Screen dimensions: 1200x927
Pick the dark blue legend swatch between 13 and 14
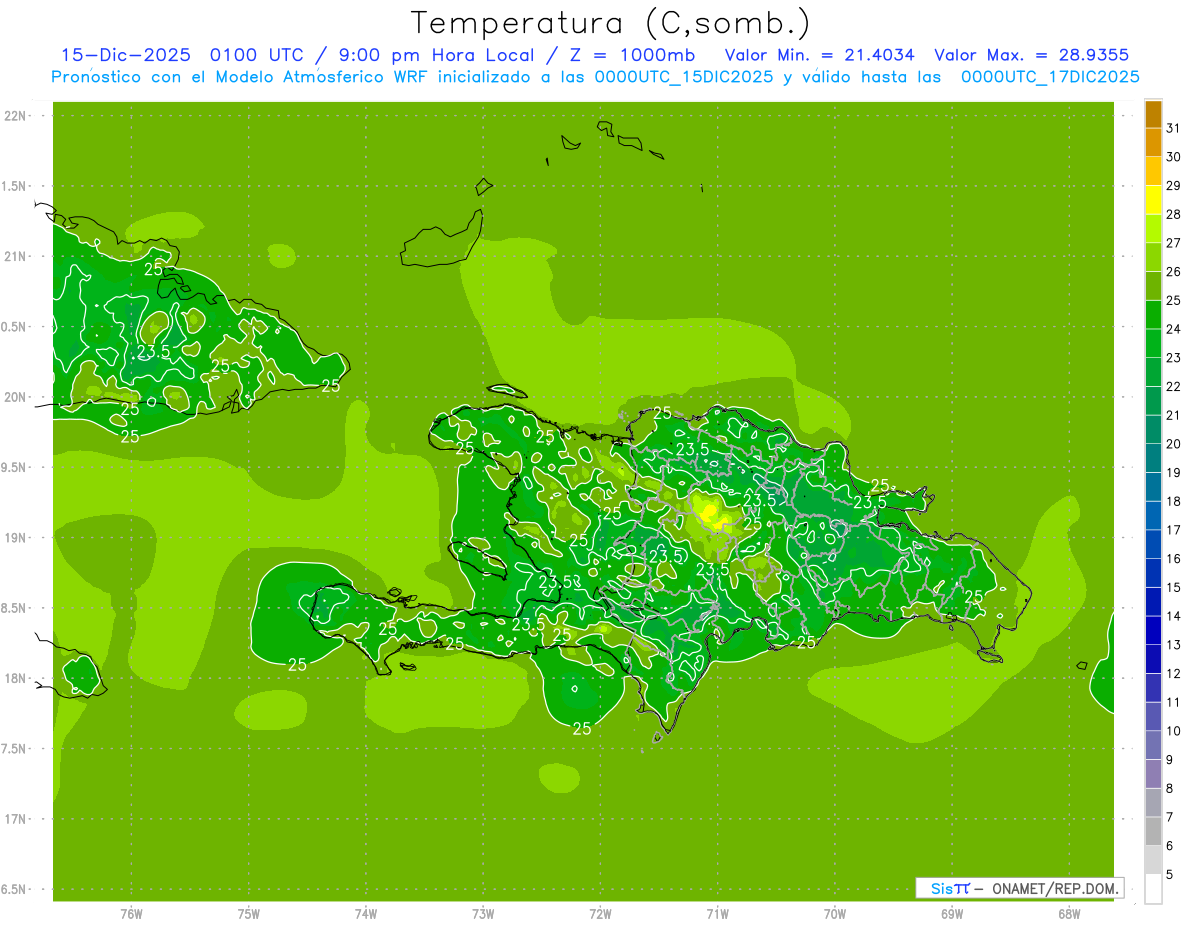pos(1153,630)
